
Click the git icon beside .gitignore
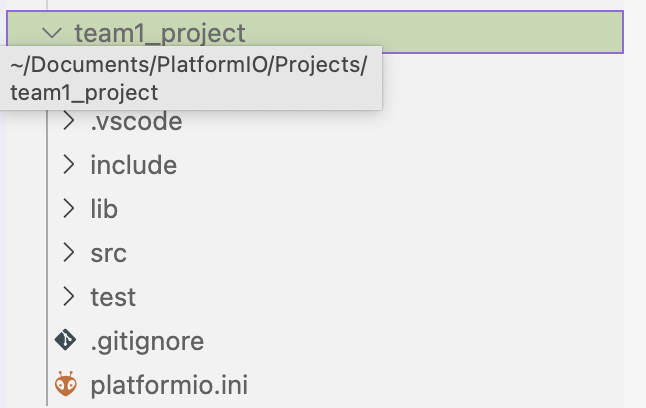coord(66,340)
